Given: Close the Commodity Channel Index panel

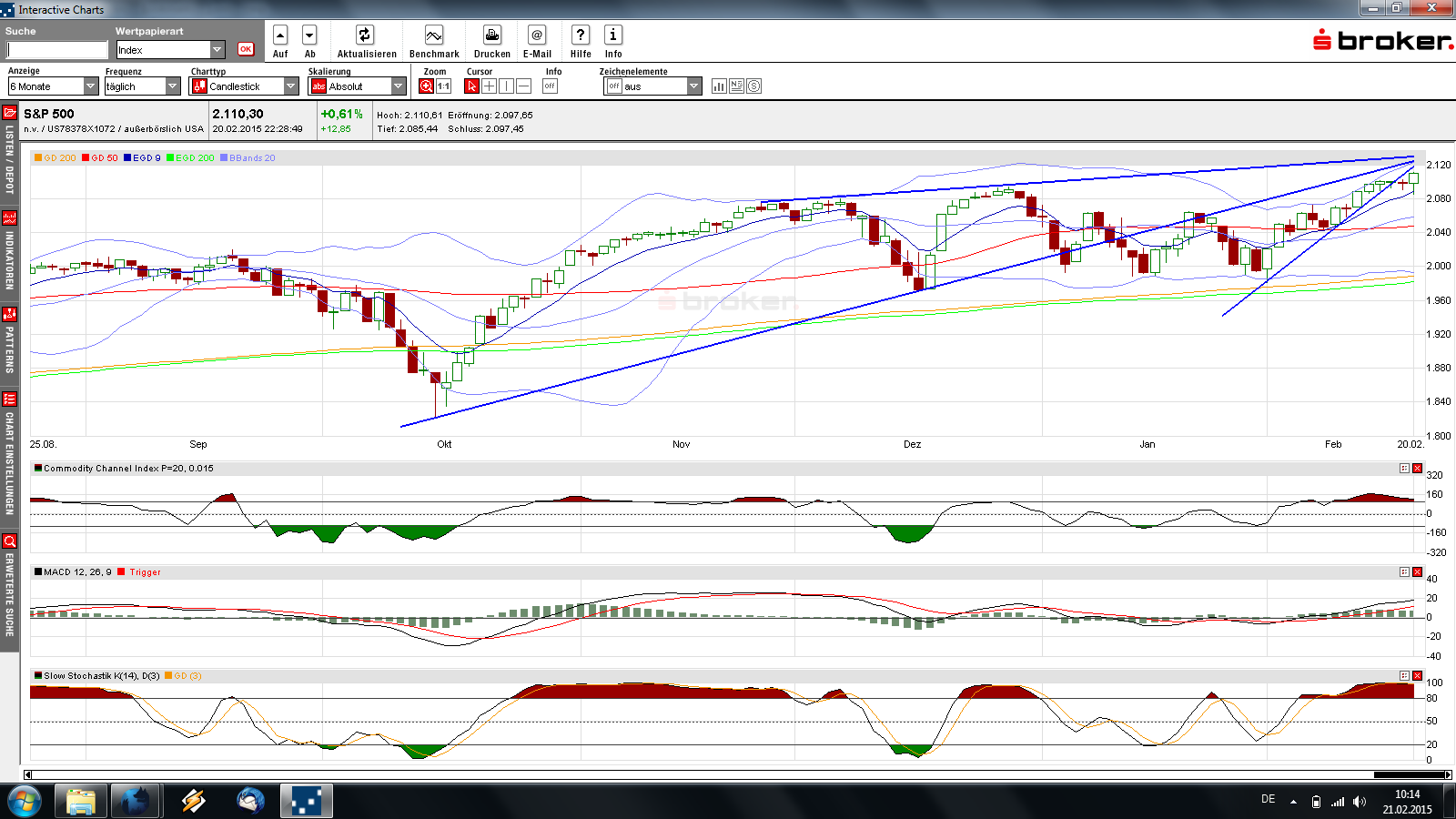Looking at the screenshot, I should tap(1417, 469).
